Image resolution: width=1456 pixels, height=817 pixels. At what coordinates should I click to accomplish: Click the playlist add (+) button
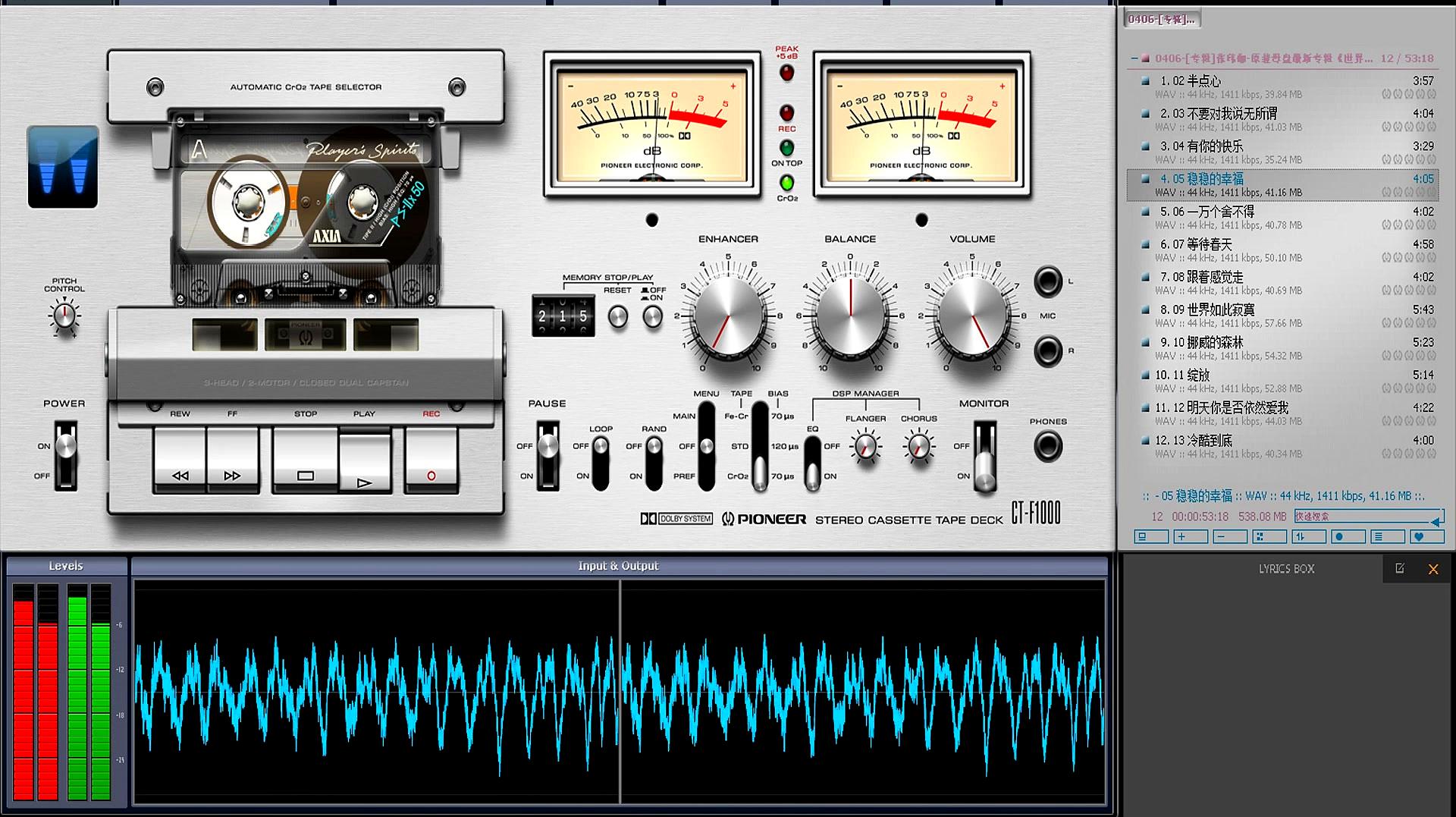coord(1191,537)
